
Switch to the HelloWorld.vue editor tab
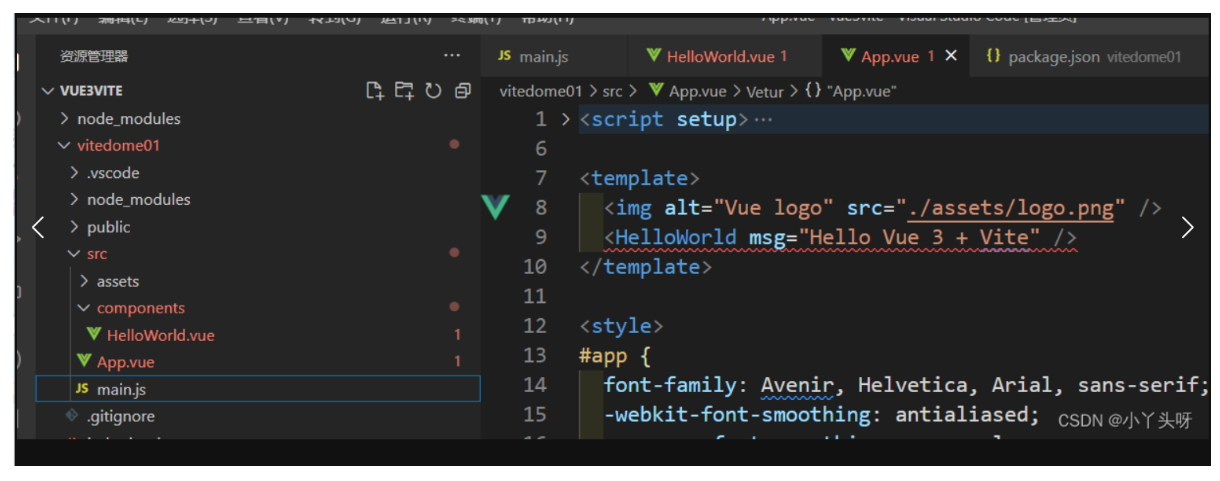(717, 57)
